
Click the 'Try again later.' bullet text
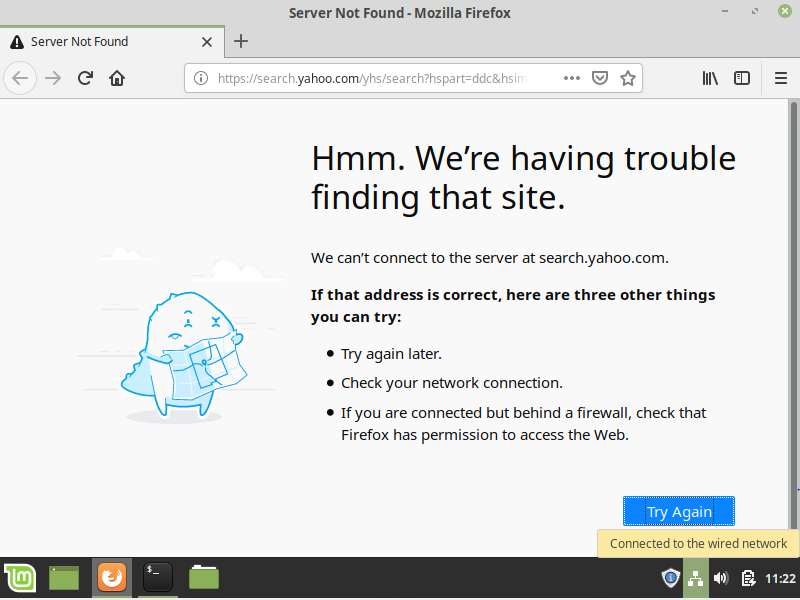pos(391,354)
